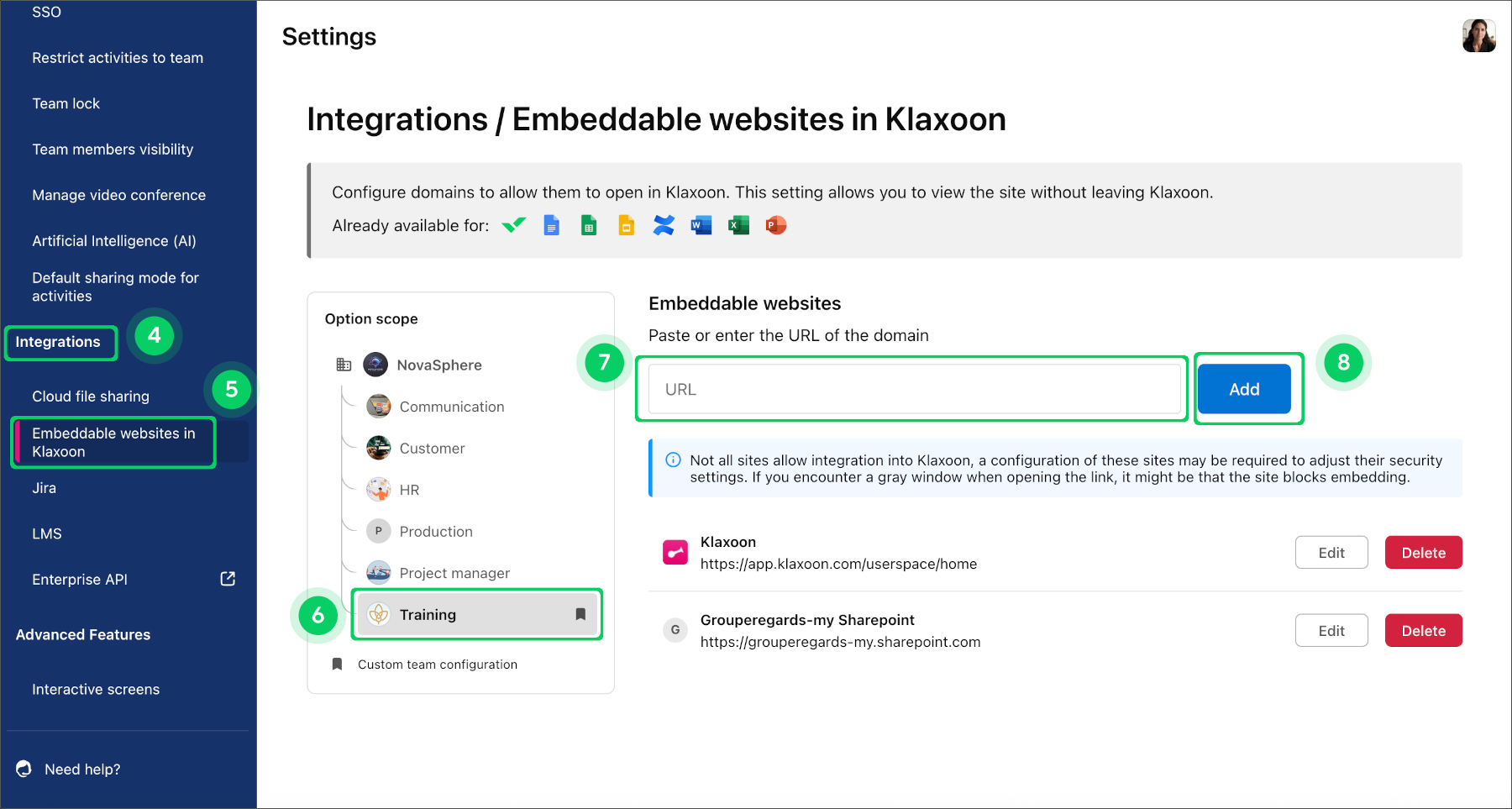Select the Google Sheets icon
This screenshot has height=809, width=1512.
coord(588,225)
